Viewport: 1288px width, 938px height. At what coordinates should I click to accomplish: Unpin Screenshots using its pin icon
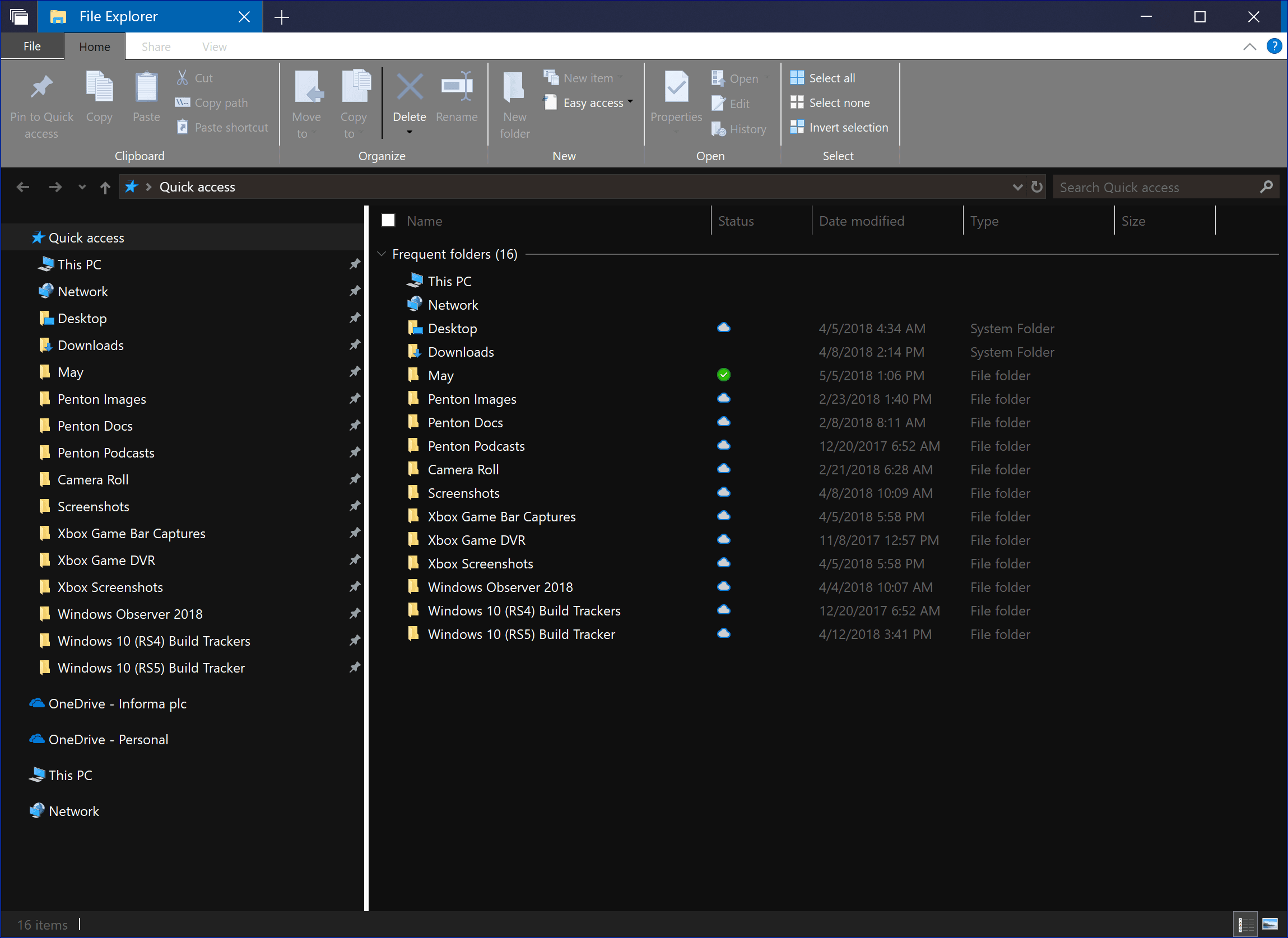point(355,506)
